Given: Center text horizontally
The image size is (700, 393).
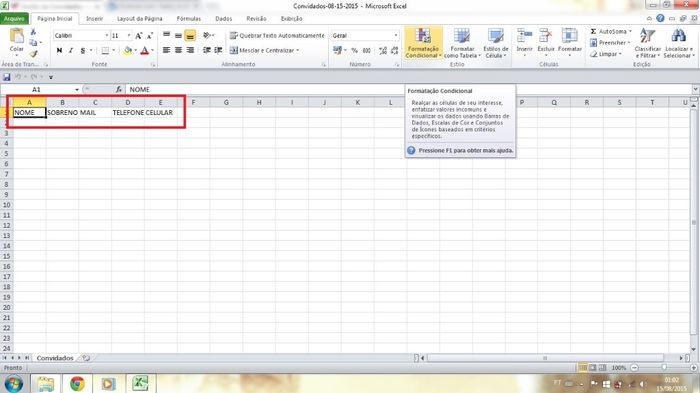Looking at the screenshot, I should pos(178,50).
